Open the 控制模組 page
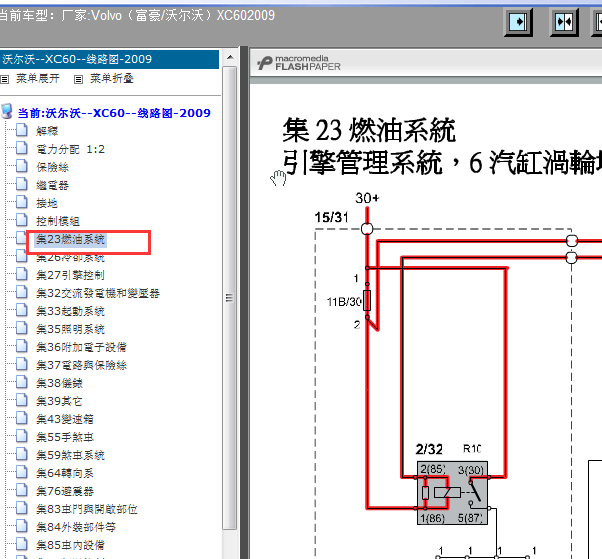 (x=58, y=221)
